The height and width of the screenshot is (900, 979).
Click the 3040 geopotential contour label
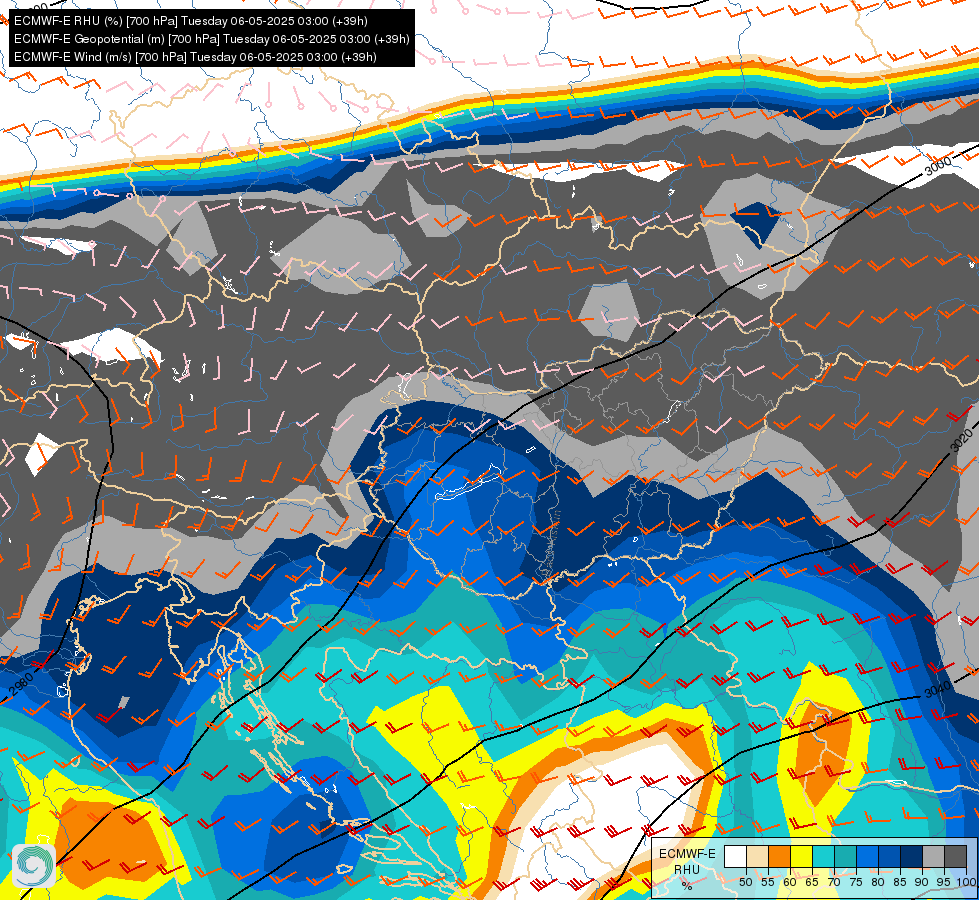937,690
